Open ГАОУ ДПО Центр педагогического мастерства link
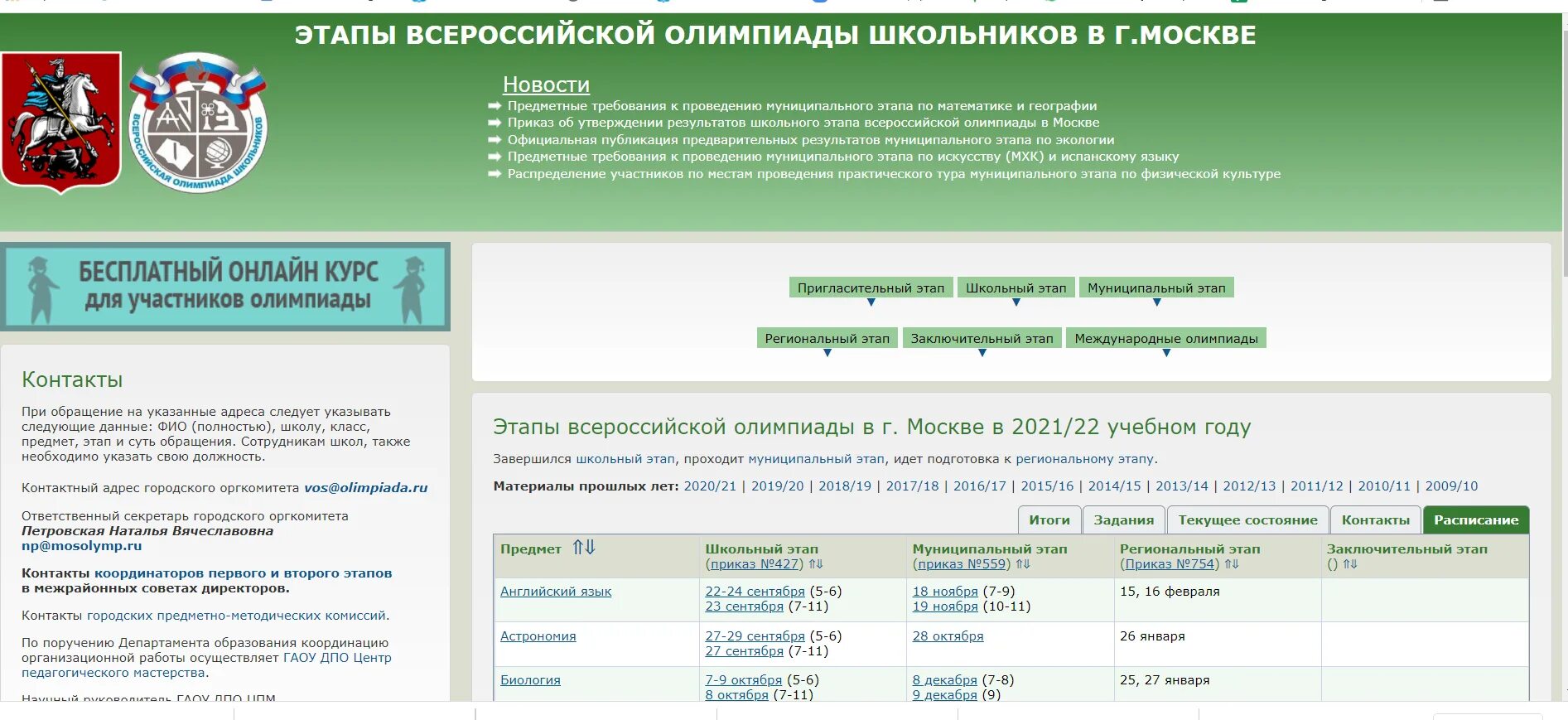 (207, 665)
